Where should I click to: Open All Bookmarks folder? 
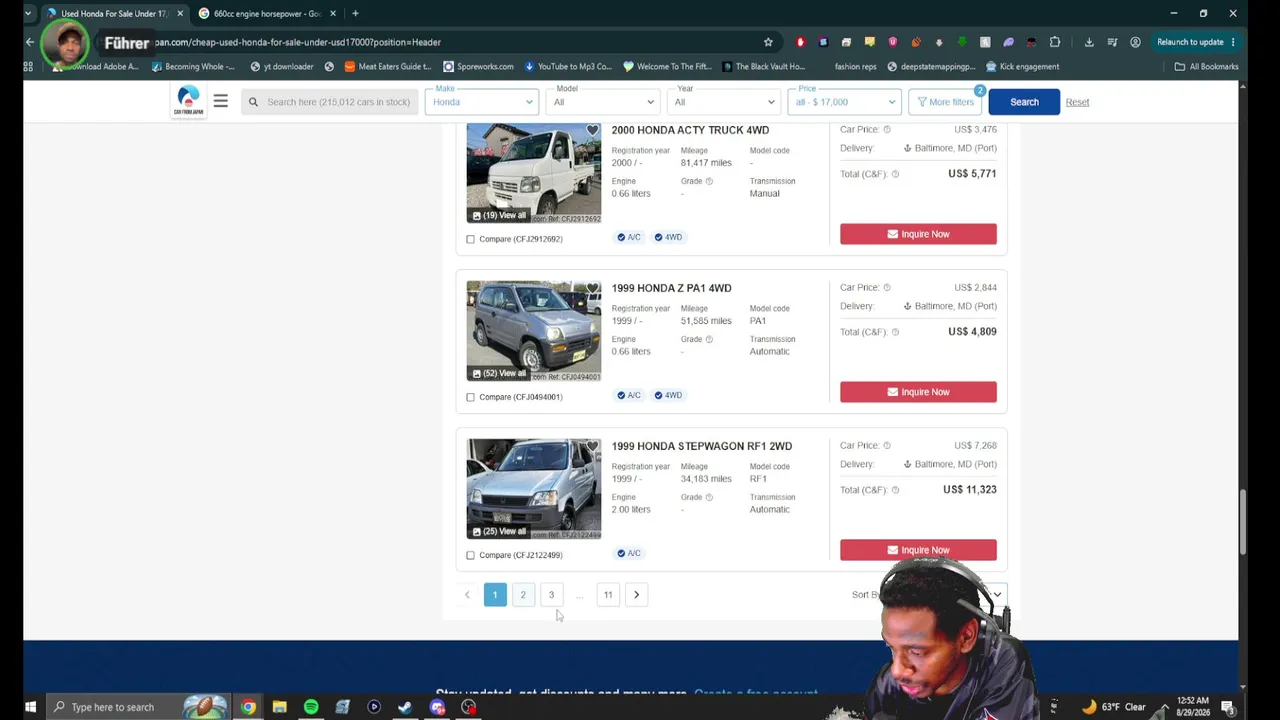click(1206, 67)
